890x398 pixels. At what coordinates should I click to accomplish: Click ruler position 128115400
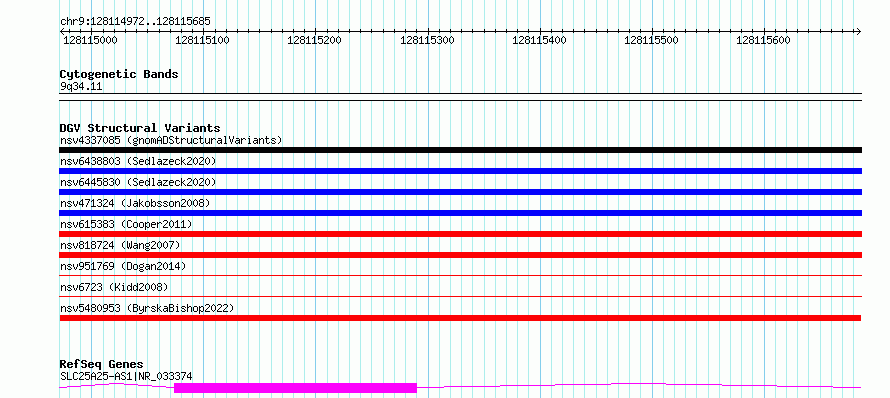(539, 40)
